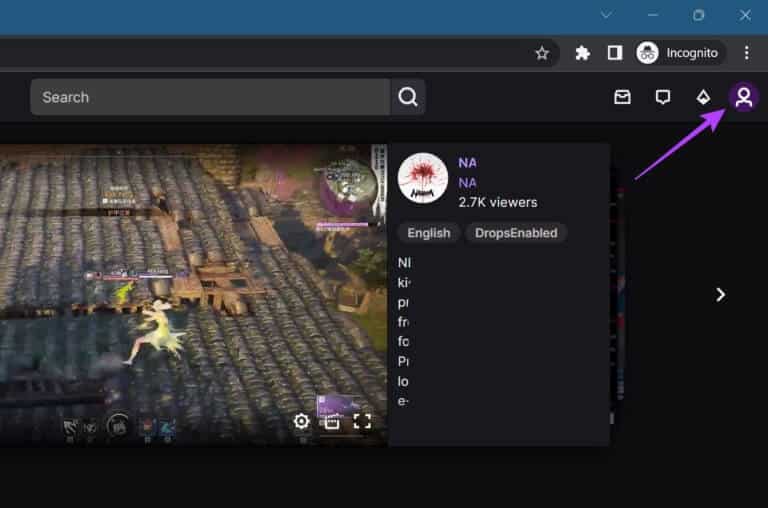This screenshot has height=508, width=768.
Task: Open the Chrome extensions puzzle icon
Action: pos(582,53)
